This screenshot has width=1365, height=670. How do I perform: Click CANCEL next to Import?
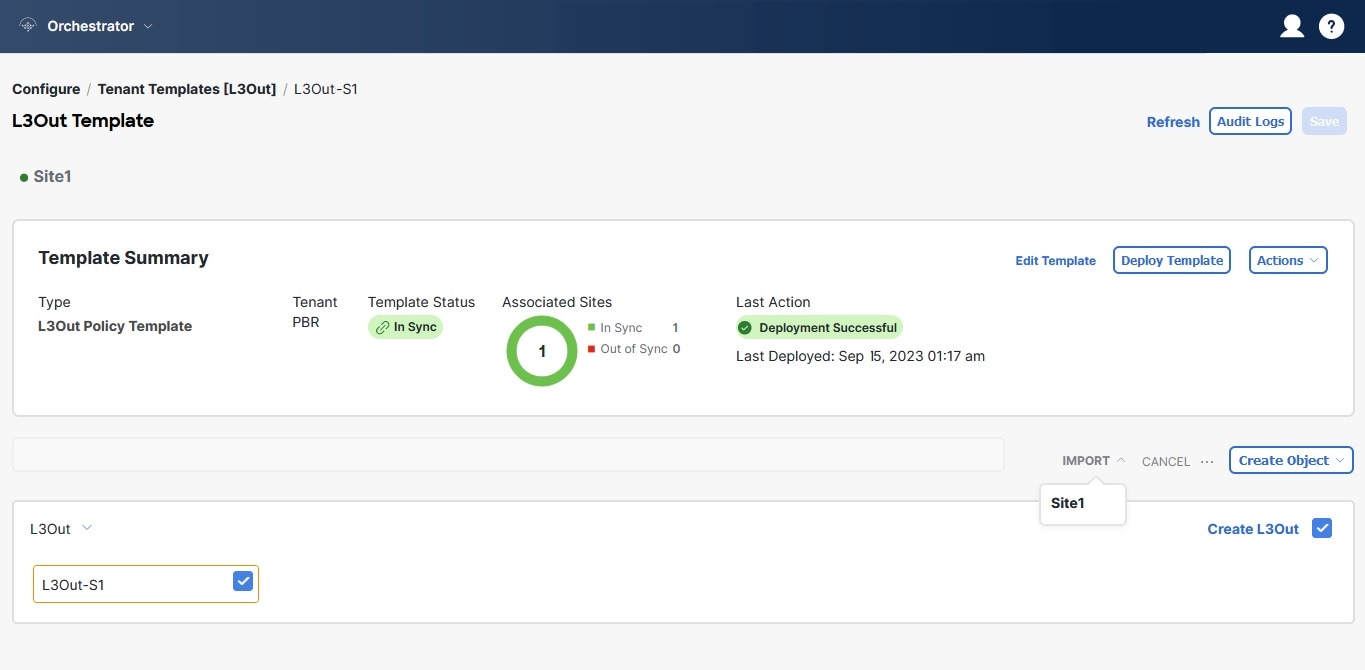[1166, 462]
